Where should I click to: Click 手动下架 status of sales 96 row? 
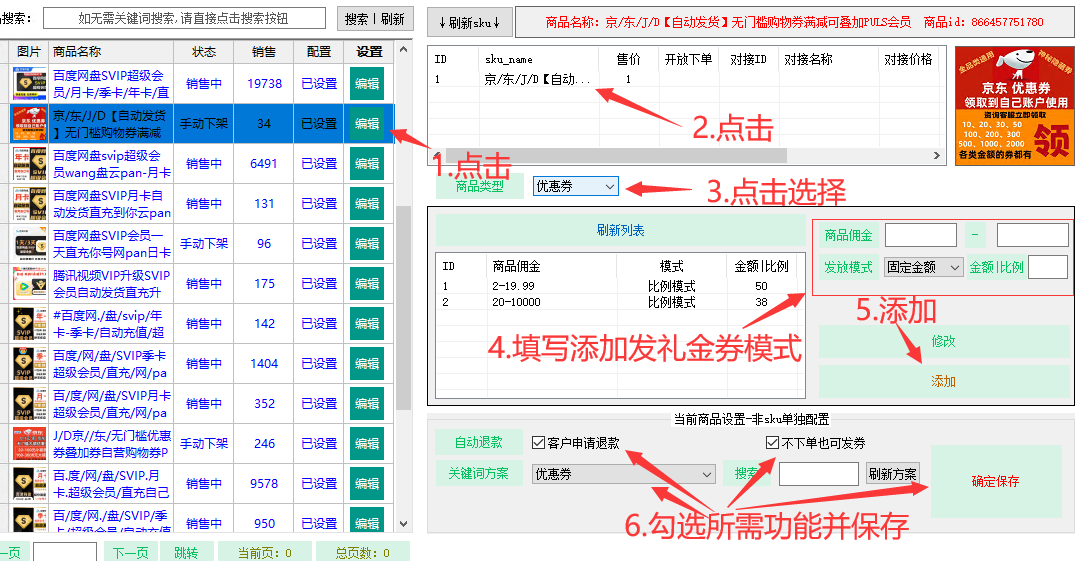[x=204, y=243]
